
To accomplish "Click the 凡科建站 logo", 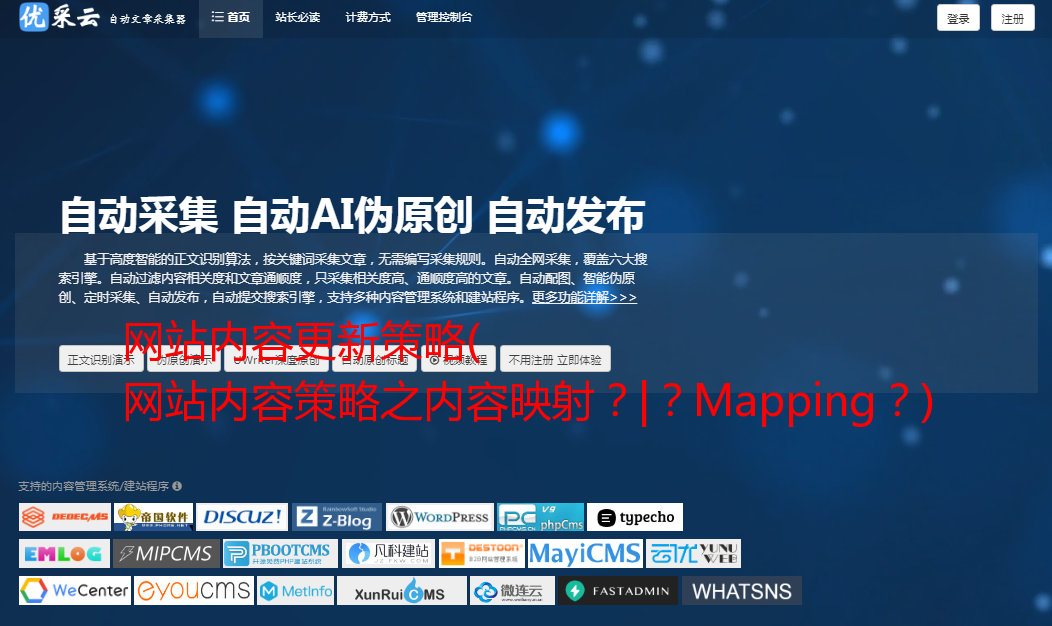I will (x=388, y=554).
